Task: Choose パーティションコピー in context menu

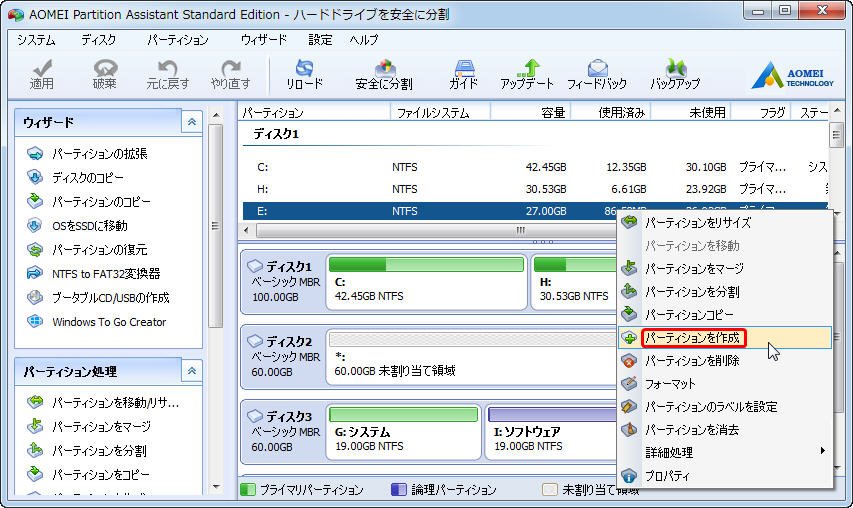Action: tap(725, 314)
